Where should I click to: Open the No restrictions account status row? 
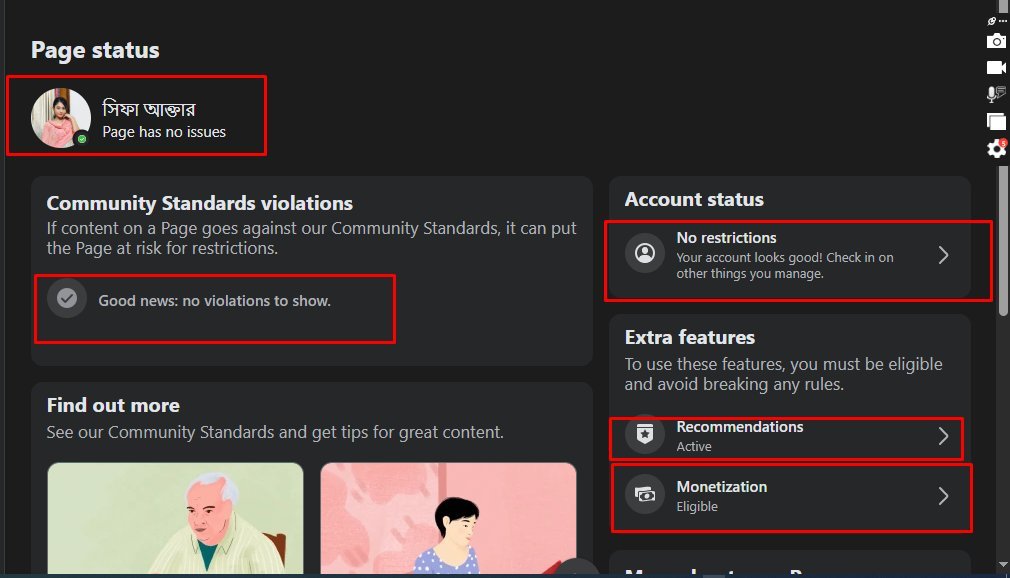pyautogui.click(x=790, y=255)
